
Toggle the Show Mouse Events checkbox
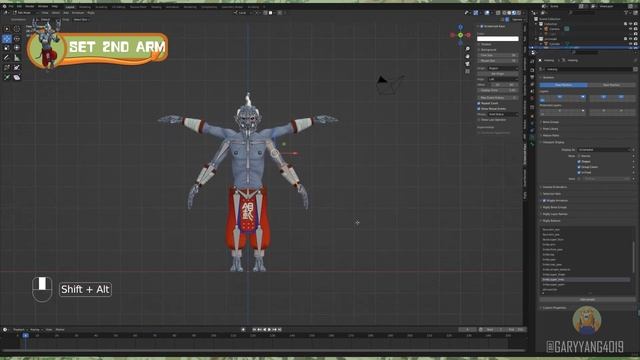479,109
